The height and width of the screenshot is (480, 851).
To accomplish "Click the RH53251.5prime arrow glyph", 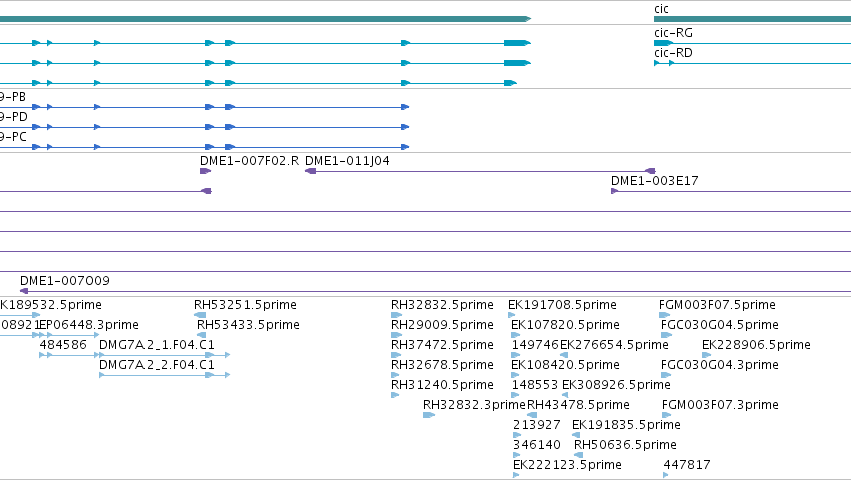I will tap(200, 315).
